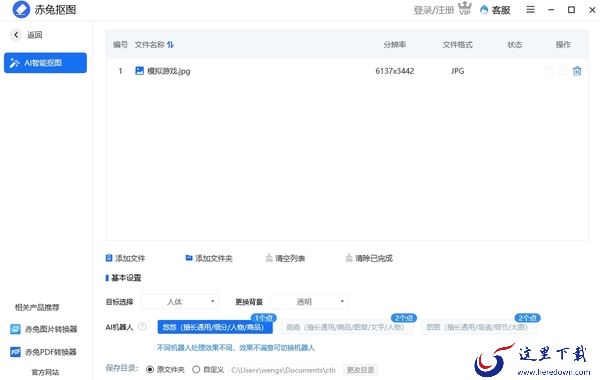Screen dimensions: 600x380
Task: Select the 悠悠 AI robot option
Action: click(215, 327)
